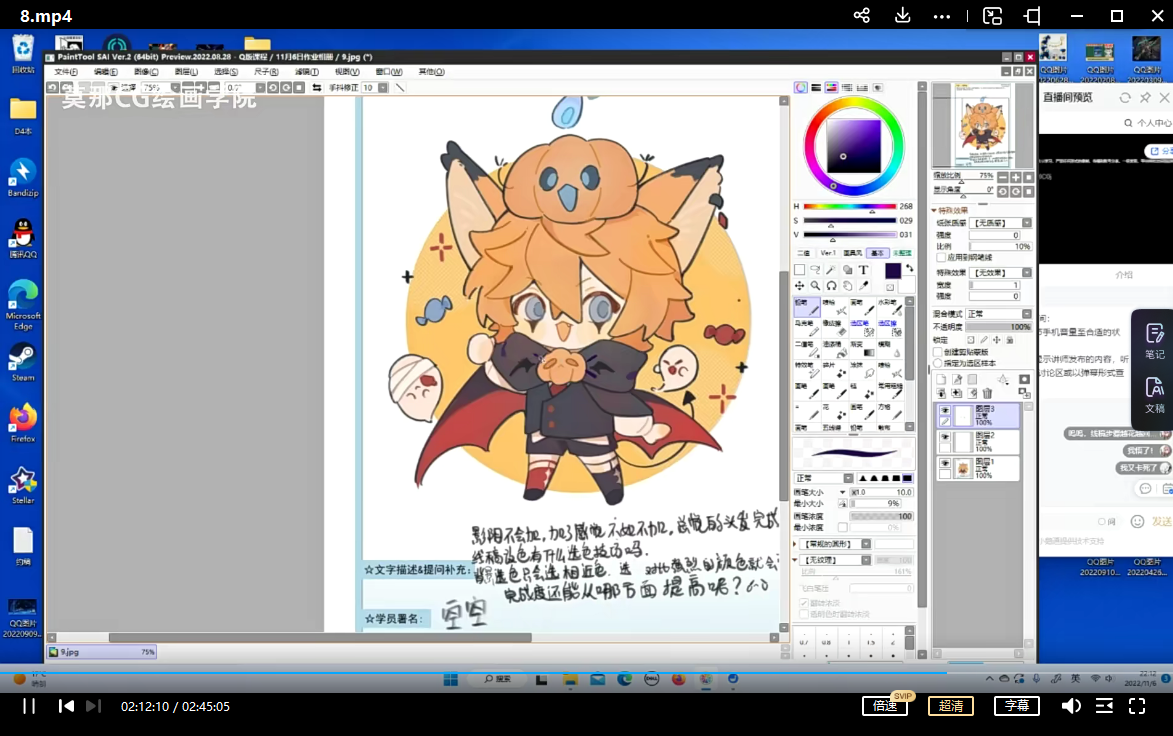Open the 文件(F) menu
The width and height of the screenshot is (1173, 736).
pos(66,72)
